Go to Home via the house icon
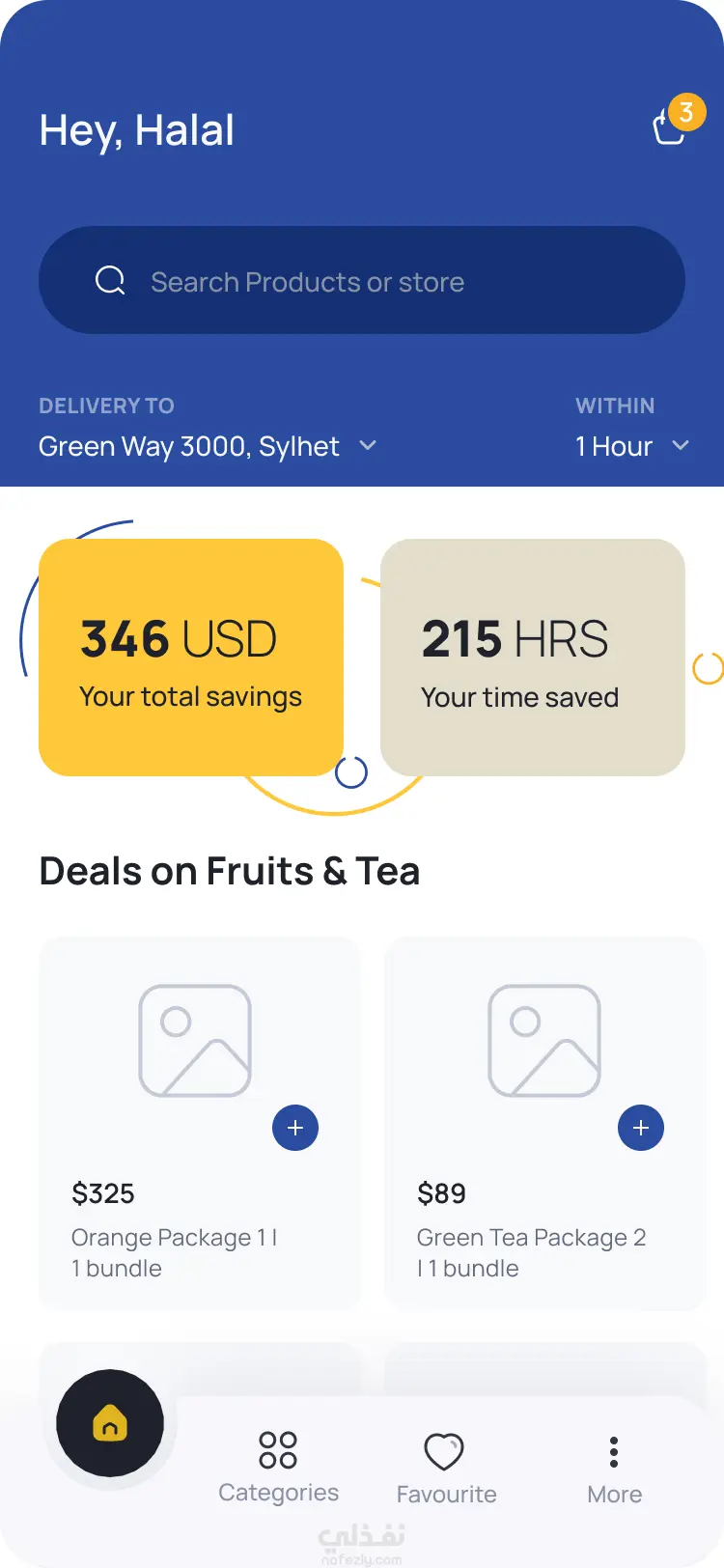The width and height of the screenshot is (724, 1568). pos(110,1423)
